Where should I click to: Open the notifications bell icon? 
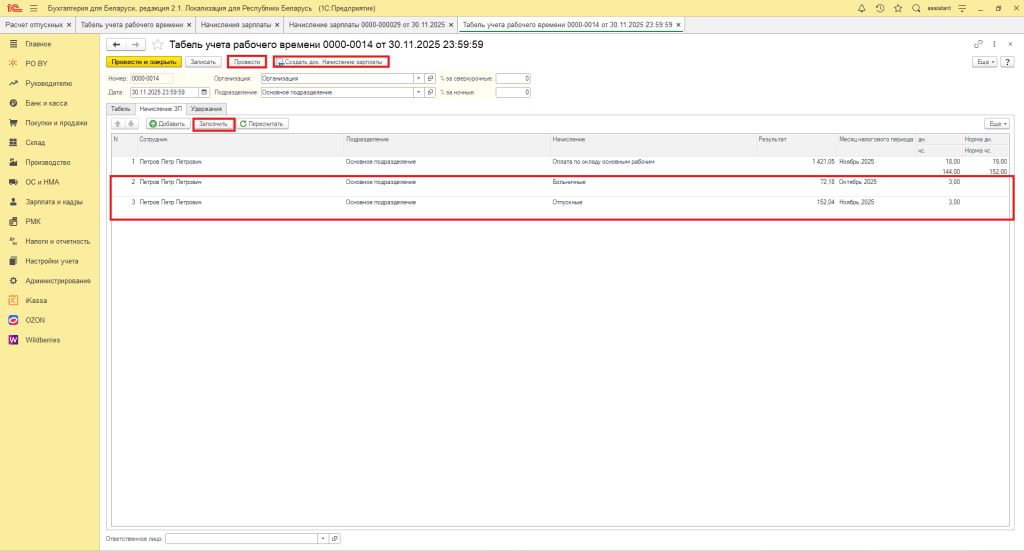click(x=862, y=8)
